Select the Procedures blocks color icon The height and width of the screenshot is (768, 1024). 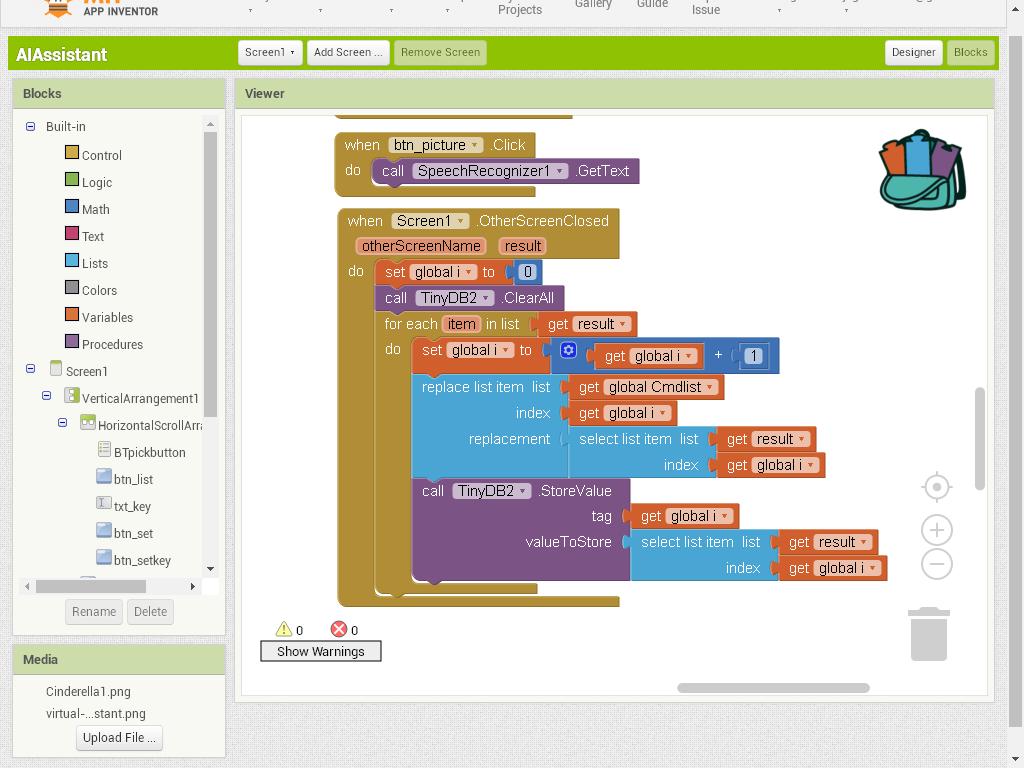click(72, 342)
